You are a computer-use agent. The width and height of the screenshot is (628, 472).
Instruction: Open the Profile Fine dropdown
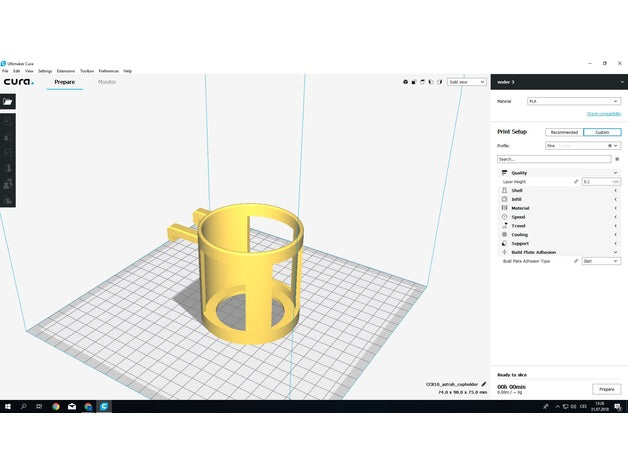[x=583, y=145]
